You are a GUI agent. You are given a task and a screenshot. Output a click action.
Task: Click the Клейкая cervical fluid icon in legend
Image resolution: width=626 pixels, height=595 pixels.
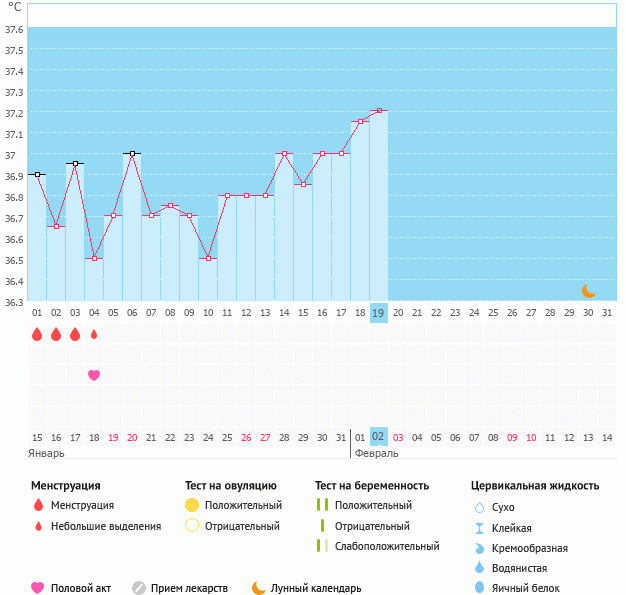[478, 528]
